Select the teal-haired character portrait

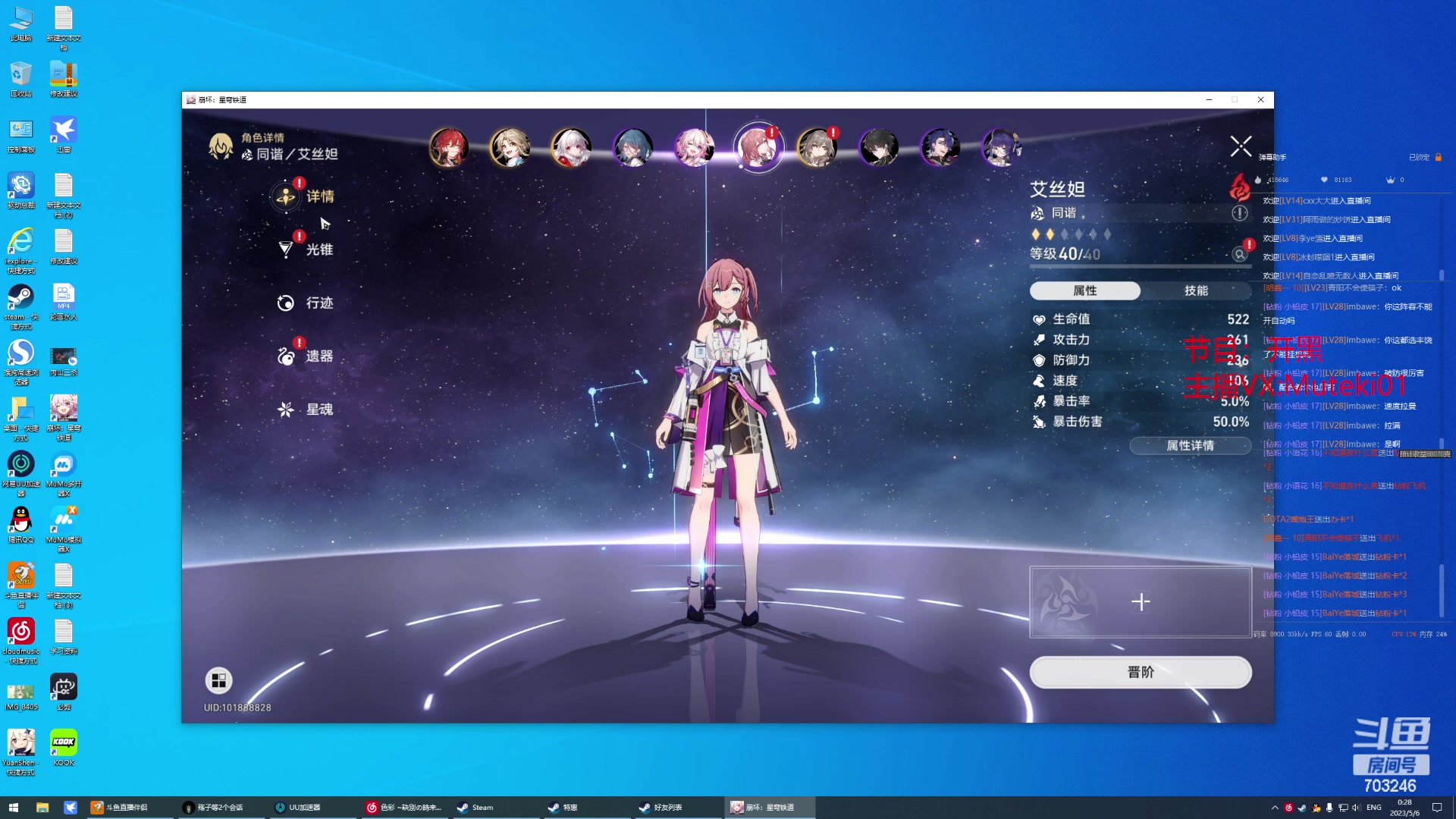(x=633, y=146)
